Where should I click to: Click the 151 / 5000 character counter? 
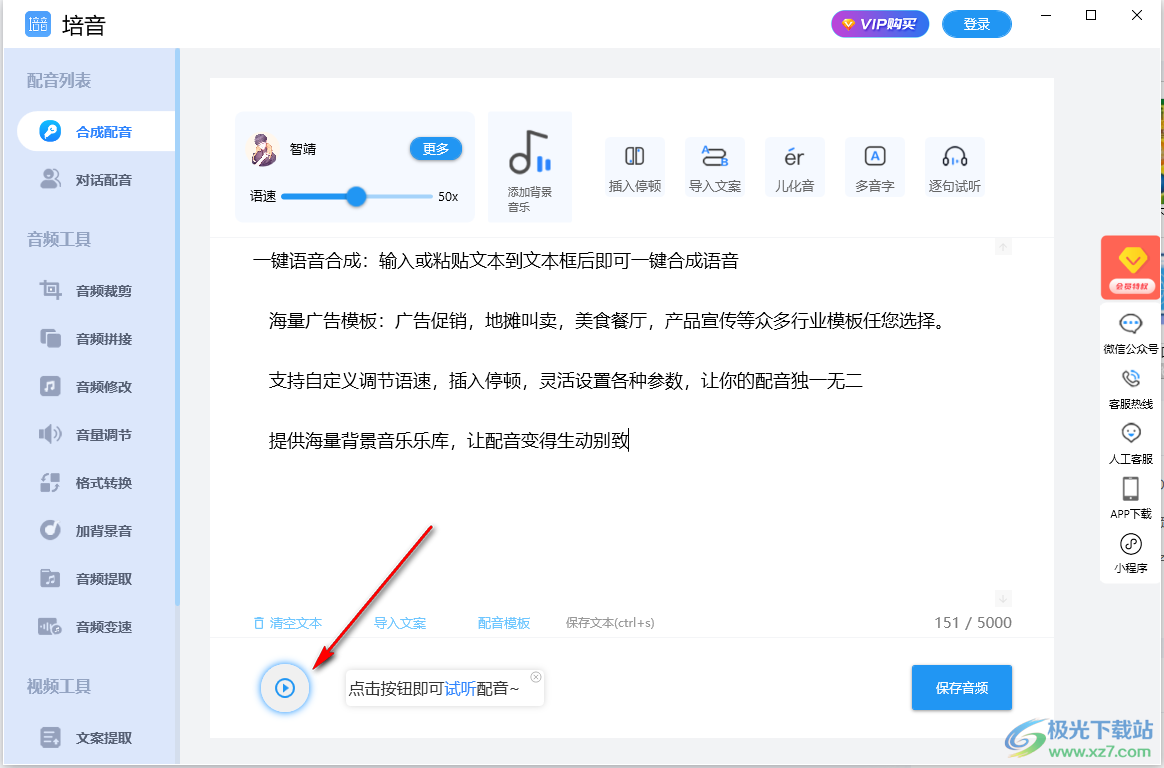coord(972,623)
